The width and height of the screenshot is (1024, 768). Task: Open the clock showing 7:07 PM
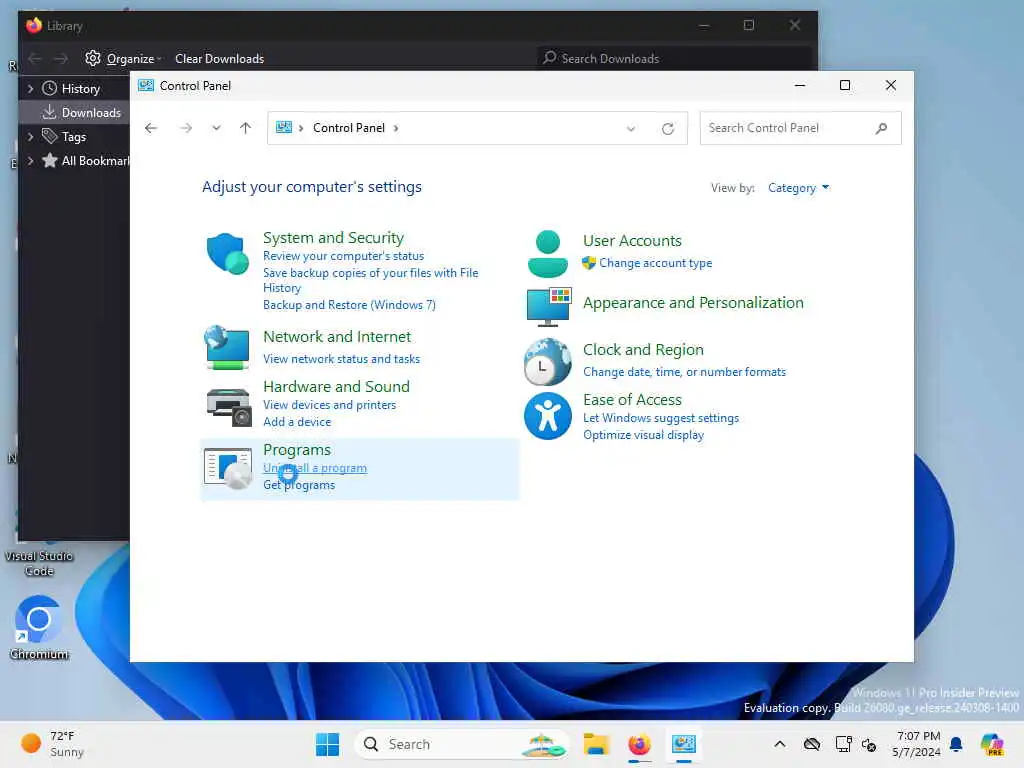coord(917,744)
